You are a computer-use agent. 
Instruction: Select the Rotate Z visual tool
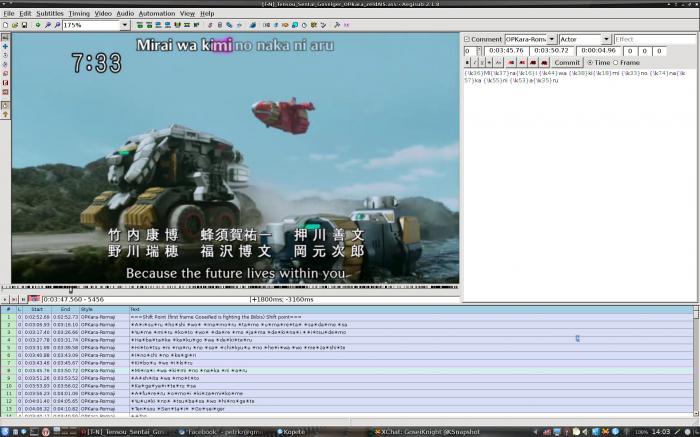(x=5, y=55)
